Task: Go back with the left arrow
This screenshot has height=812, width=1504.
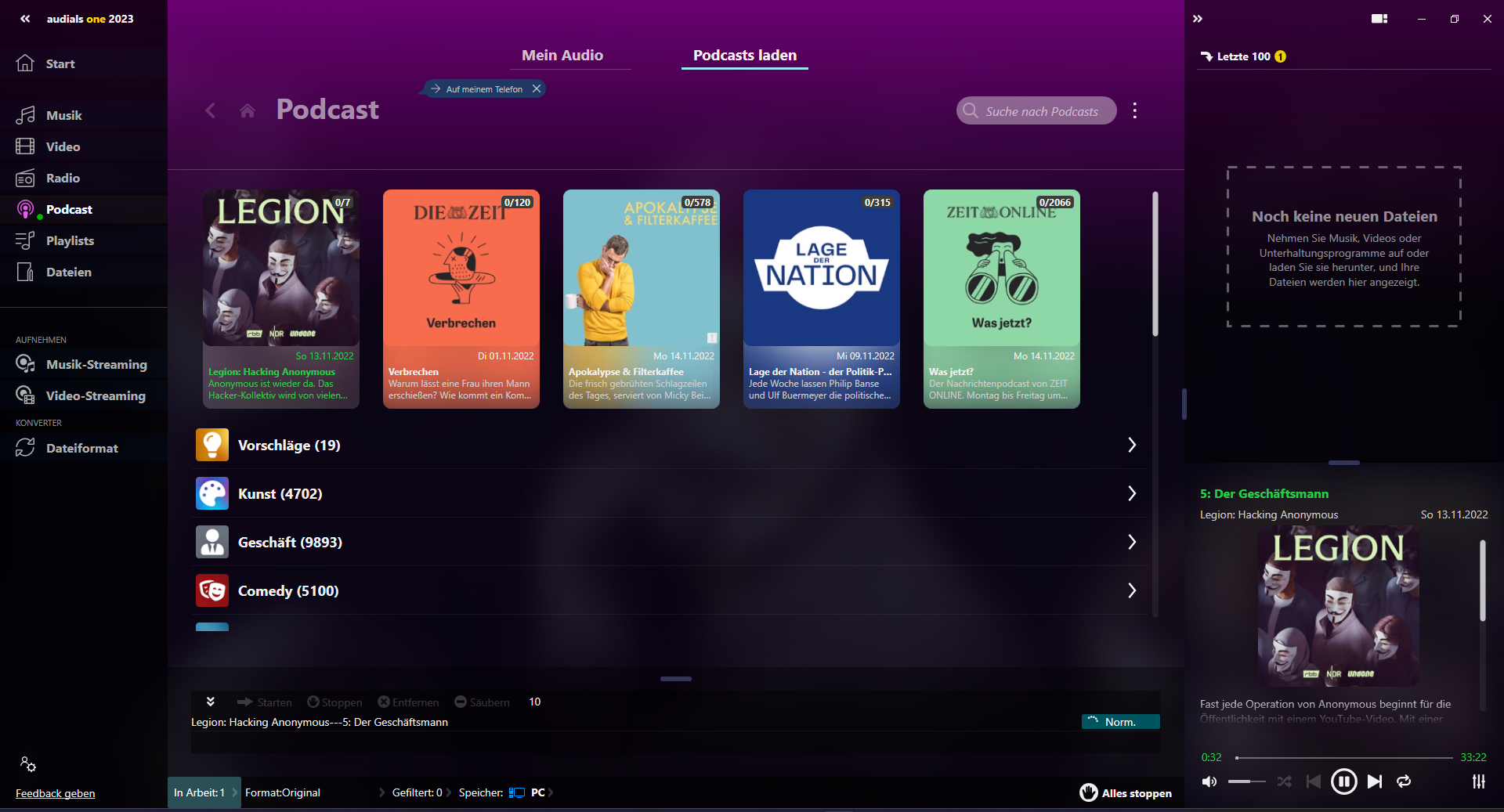Action: 210,110
